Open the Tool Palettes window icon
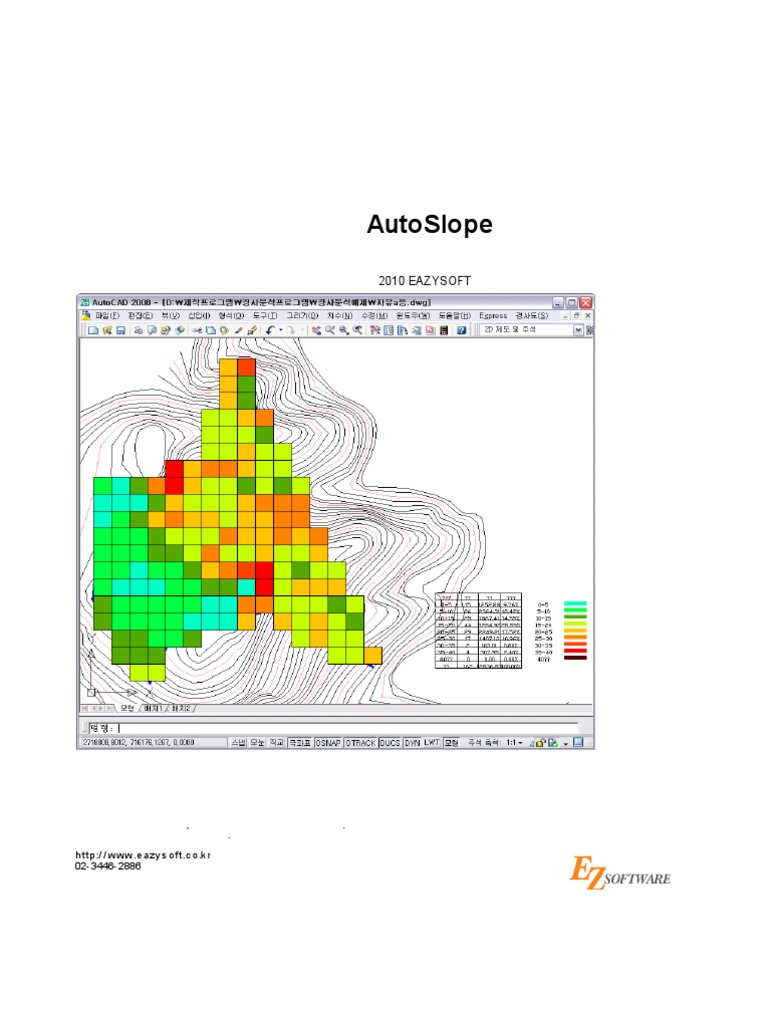 pos(402,330)
